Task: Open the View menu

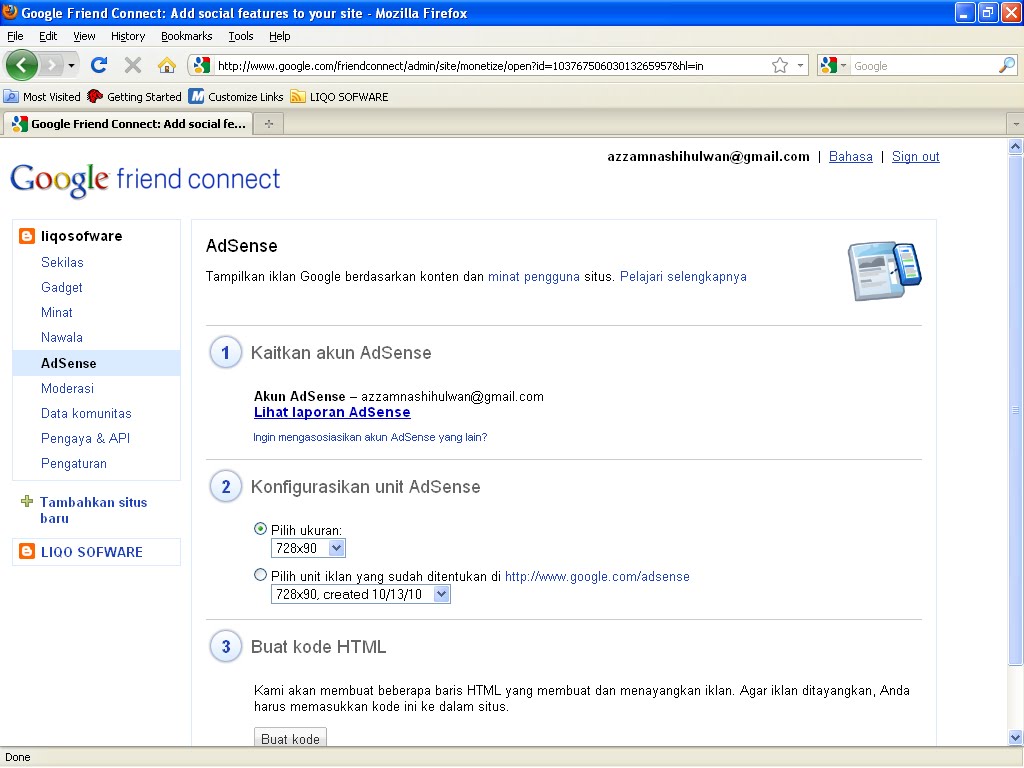Action: point(84,36)
